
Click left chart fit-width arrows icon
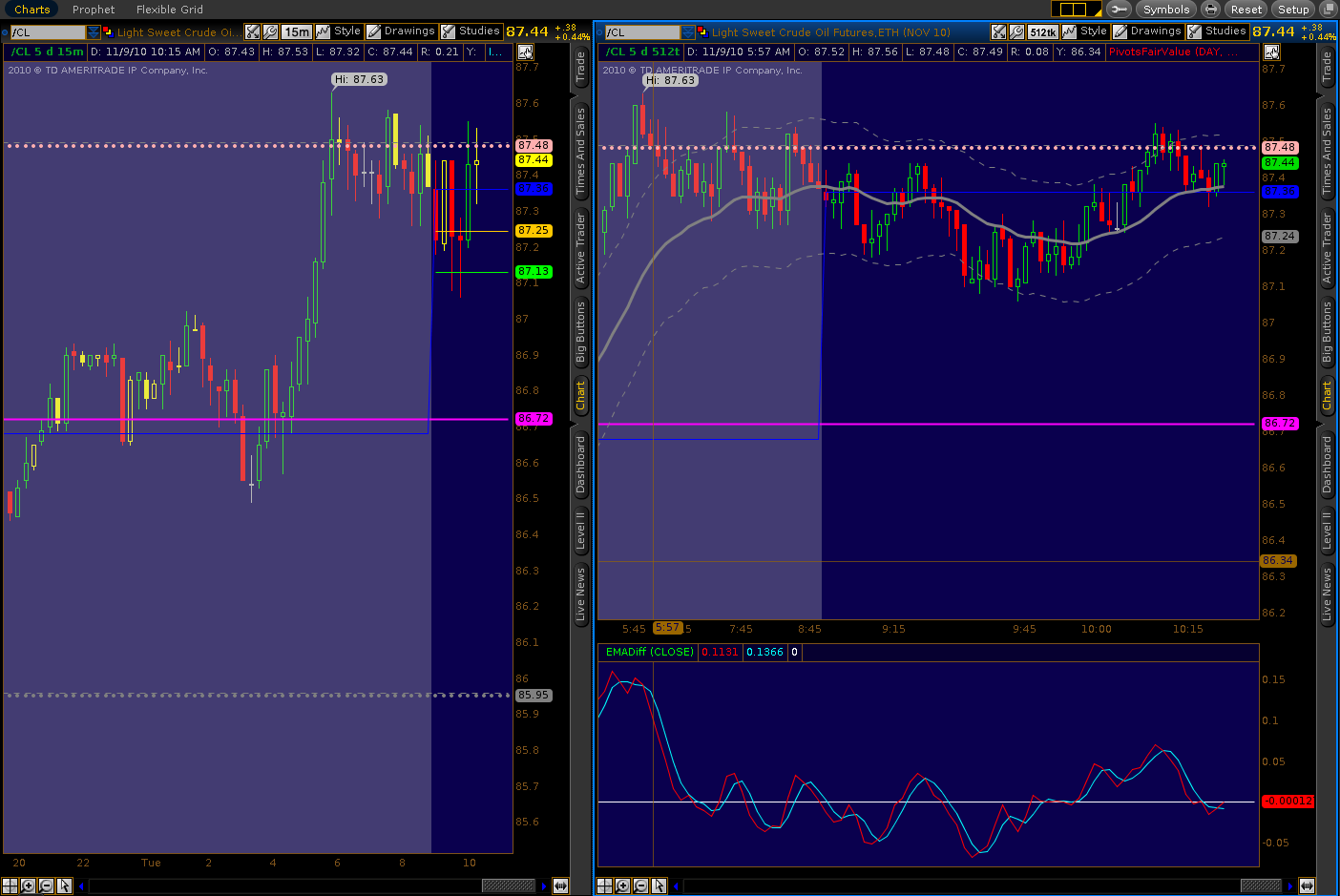pos(560,886)
